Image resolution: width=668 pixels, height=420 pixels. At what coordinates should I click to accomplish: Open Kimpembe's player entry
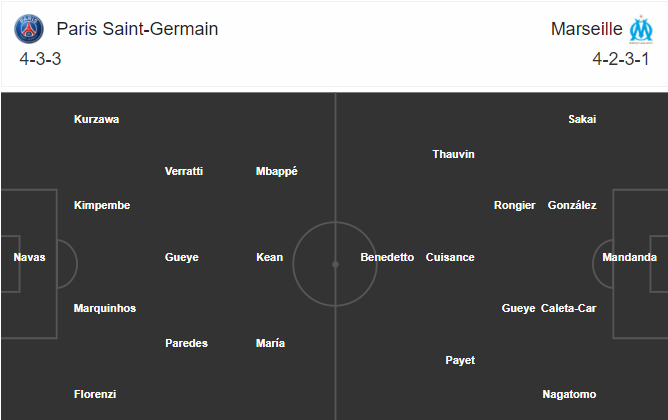pyautogui.click(x=102, y=205)
